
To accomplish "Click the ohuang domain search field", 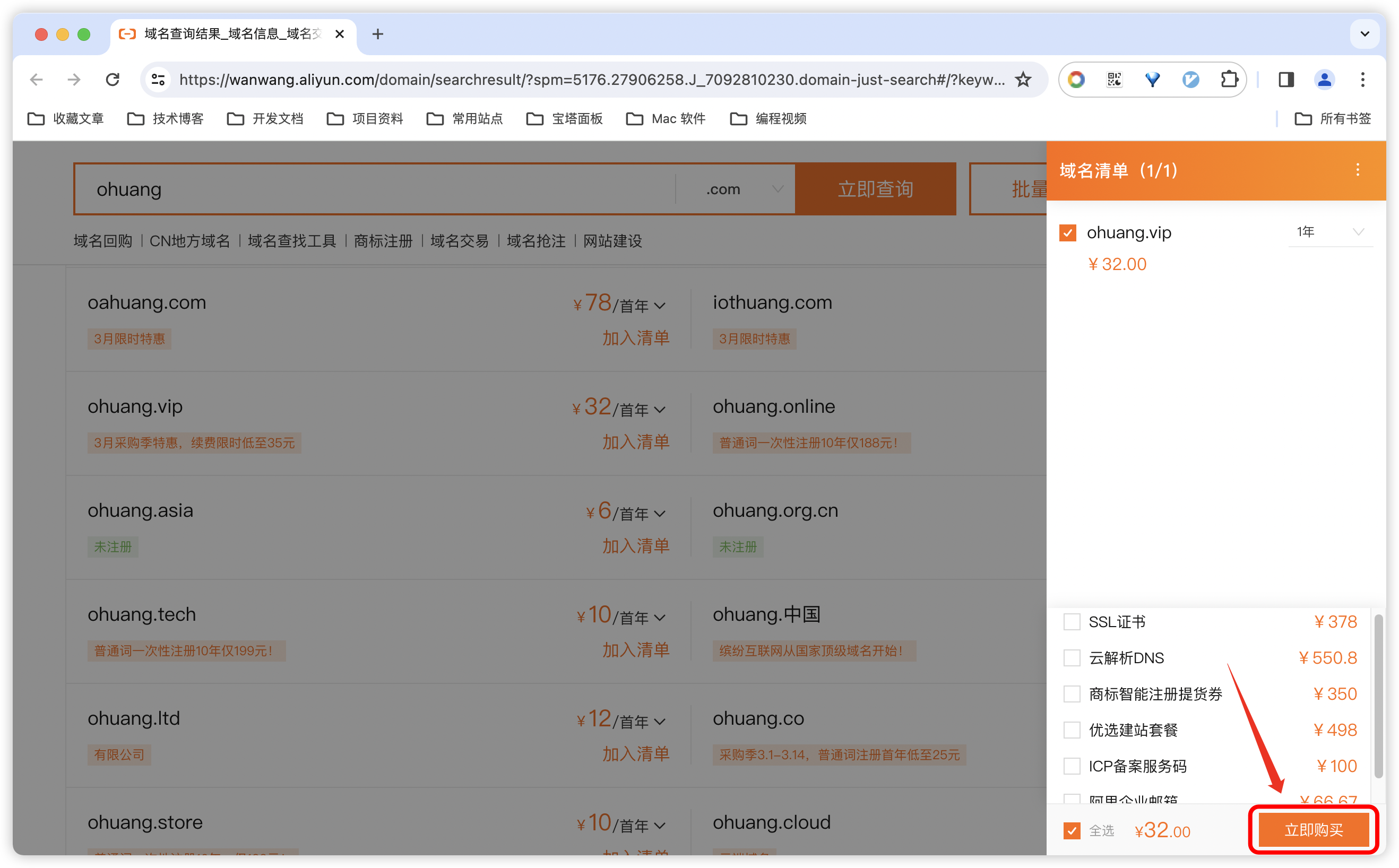I will pyautogui.click(x=373, y=189).
